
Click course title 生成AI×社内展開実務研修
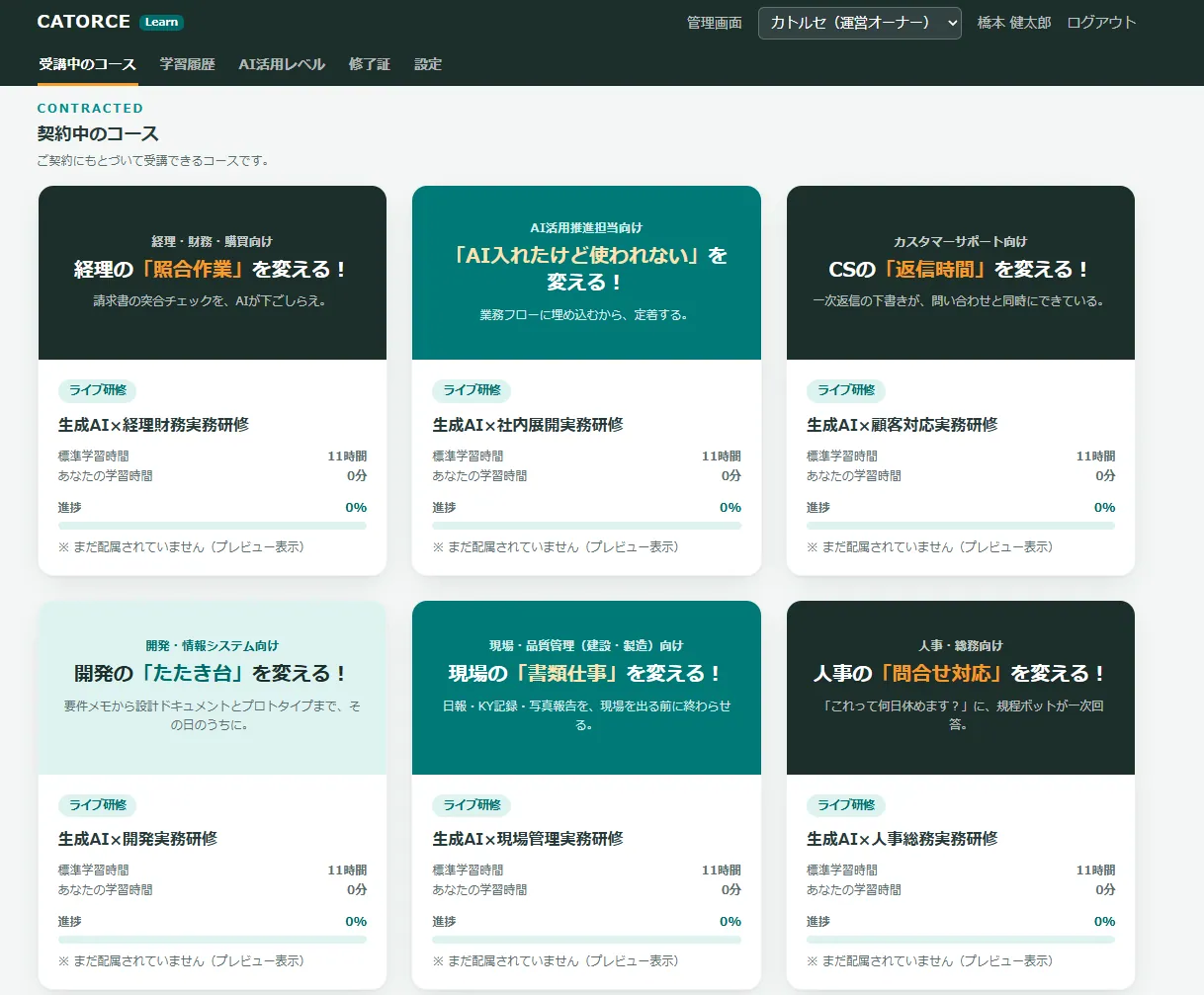[x=528, y=425]
